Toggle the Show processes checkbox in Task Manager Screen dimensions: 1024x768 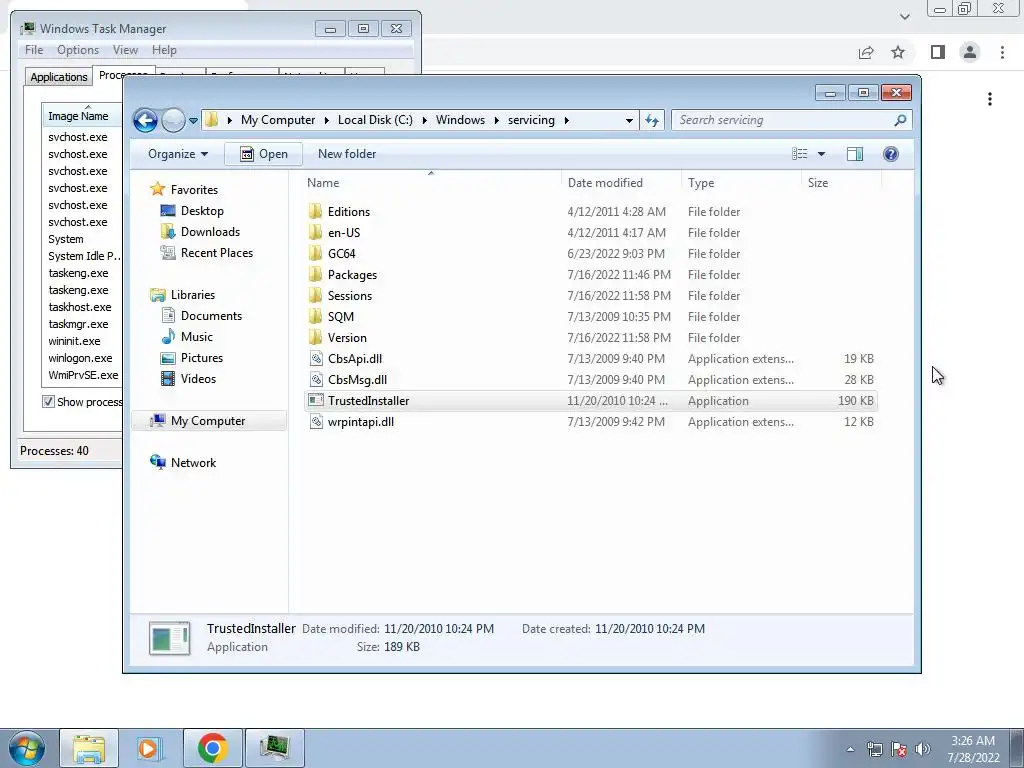pyautogui.click(x=48, y=402)
